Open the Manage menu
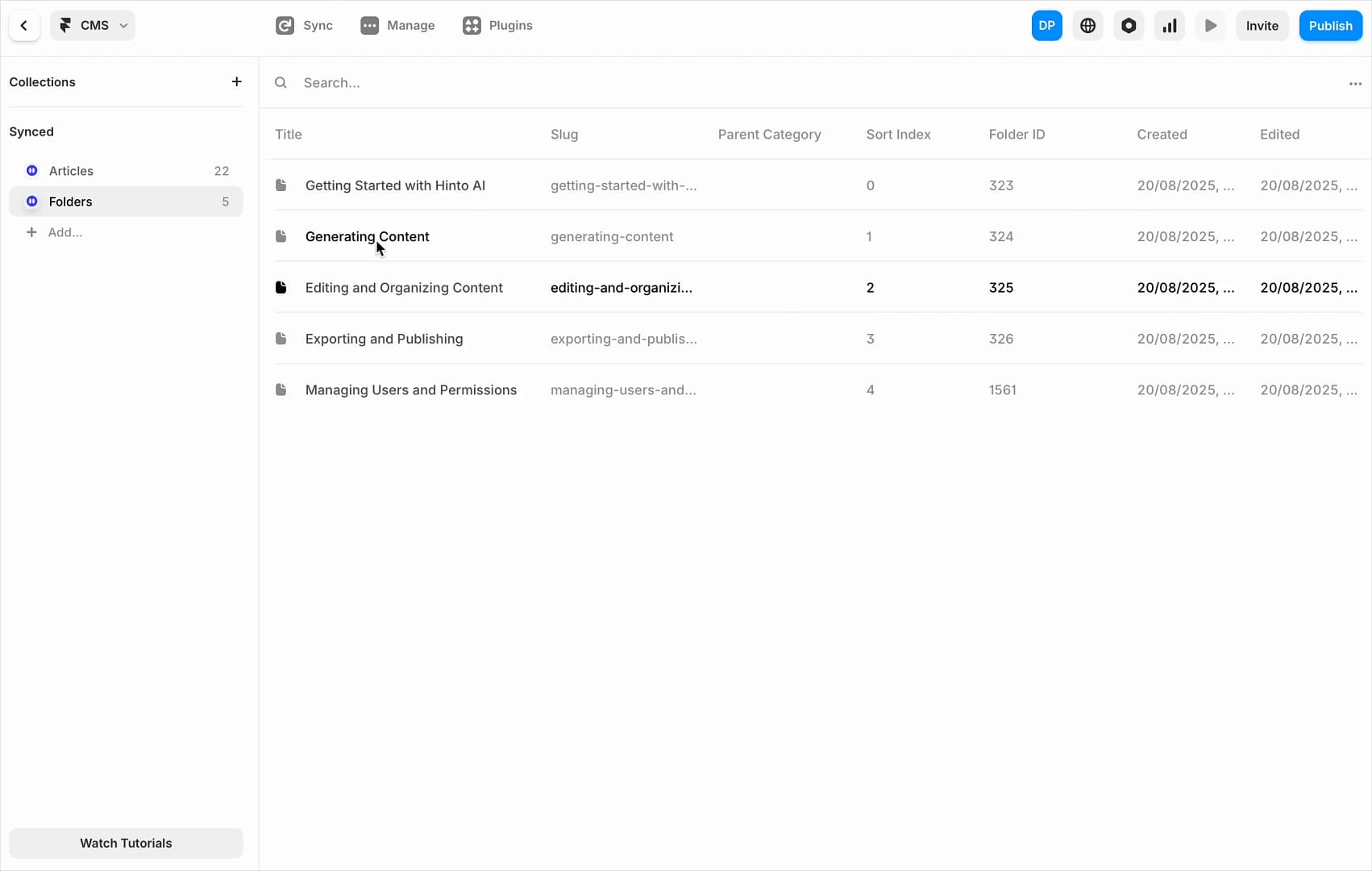The width and height of the screenshot is (1372, 871). point(398,26)
